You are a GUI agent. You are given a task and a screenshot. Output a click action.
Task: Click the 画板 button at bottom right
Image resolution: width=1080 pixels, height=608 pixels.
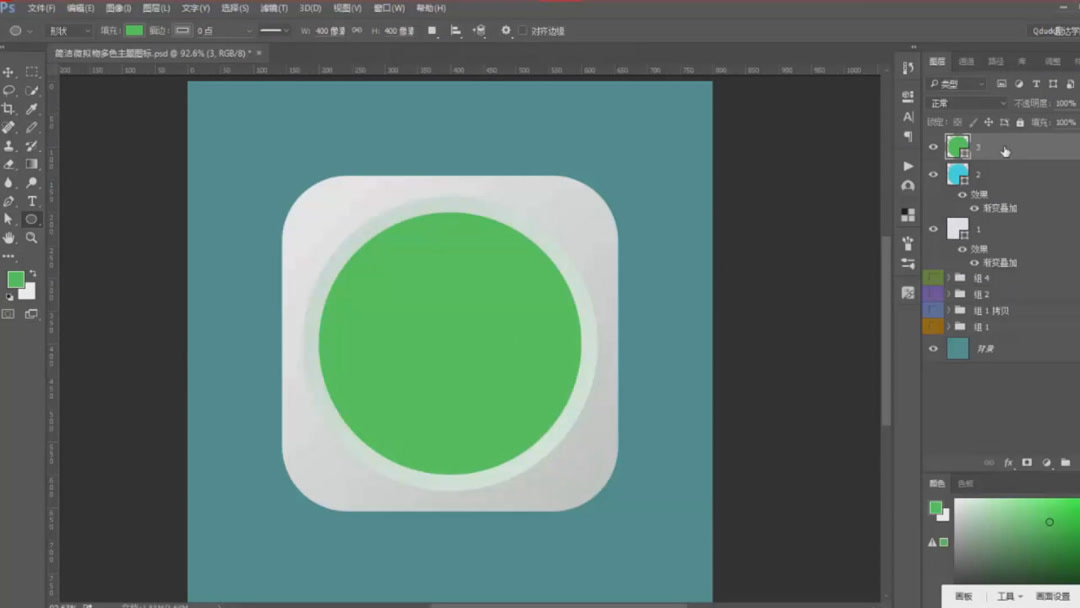963,596
